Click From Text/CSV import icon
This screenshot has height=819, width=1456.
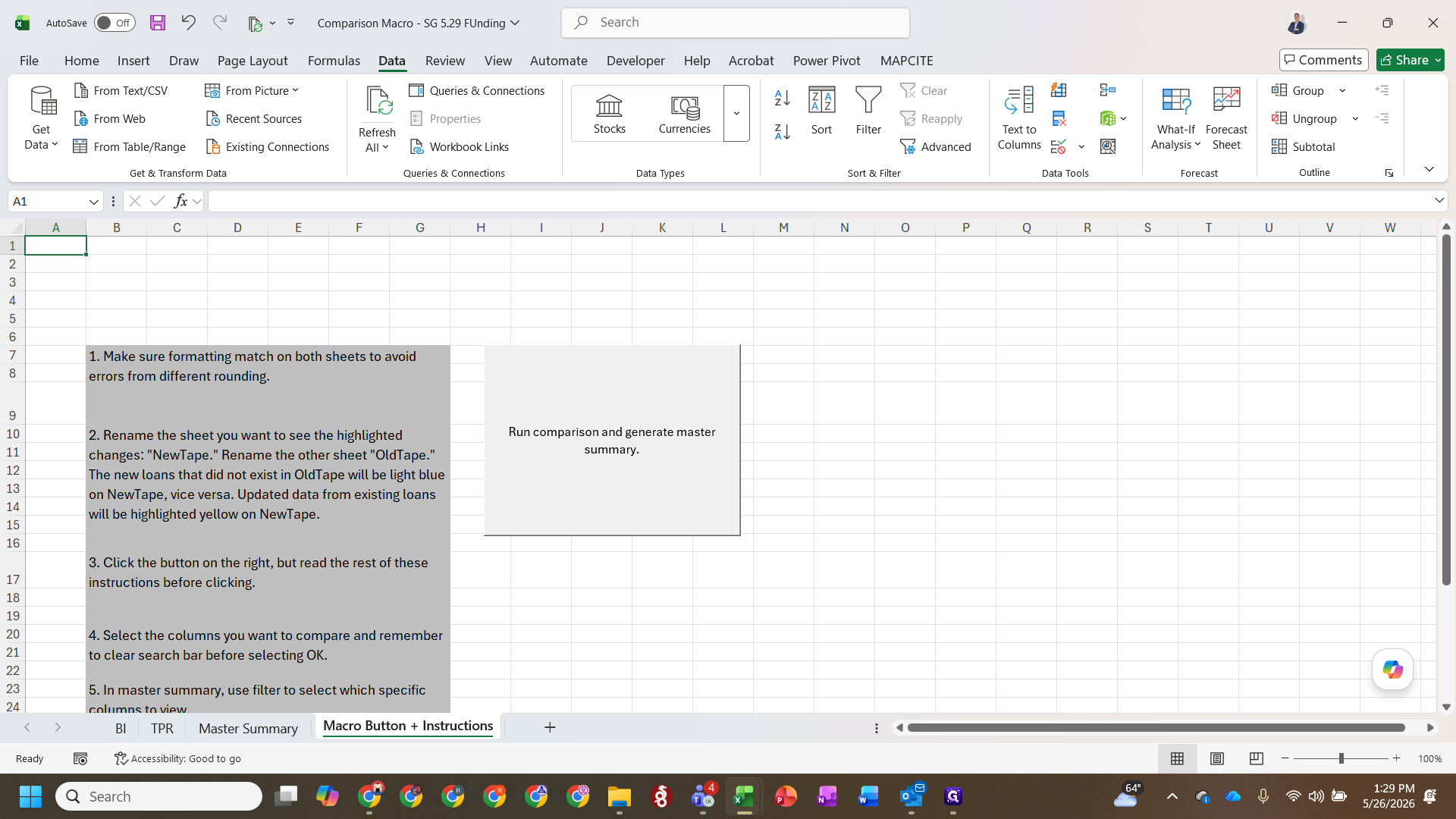[x=80, y=90]
